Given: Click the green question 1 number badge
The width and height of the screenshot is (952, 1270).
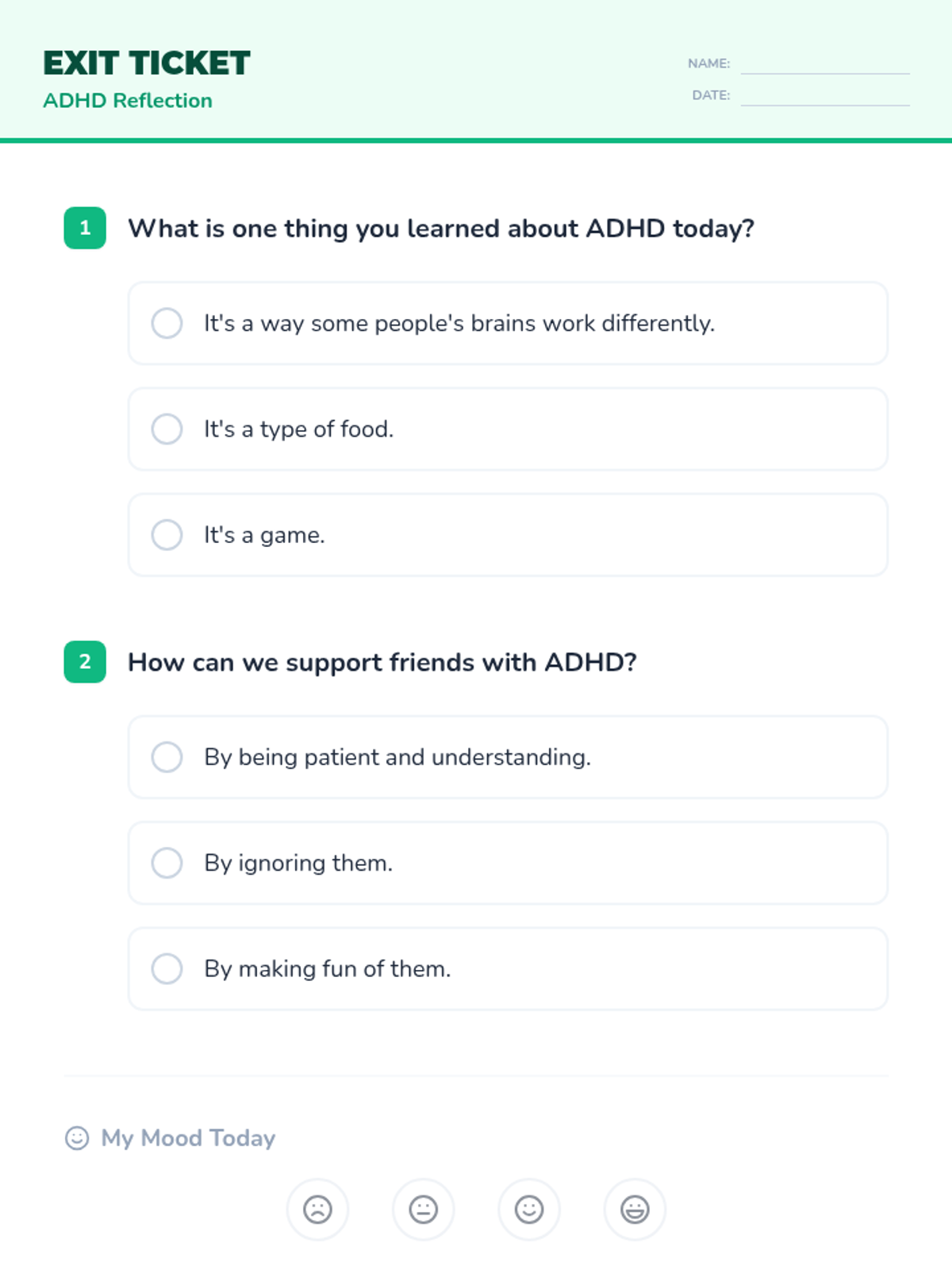Looking at the screenshot, I should tap(85, 228).
